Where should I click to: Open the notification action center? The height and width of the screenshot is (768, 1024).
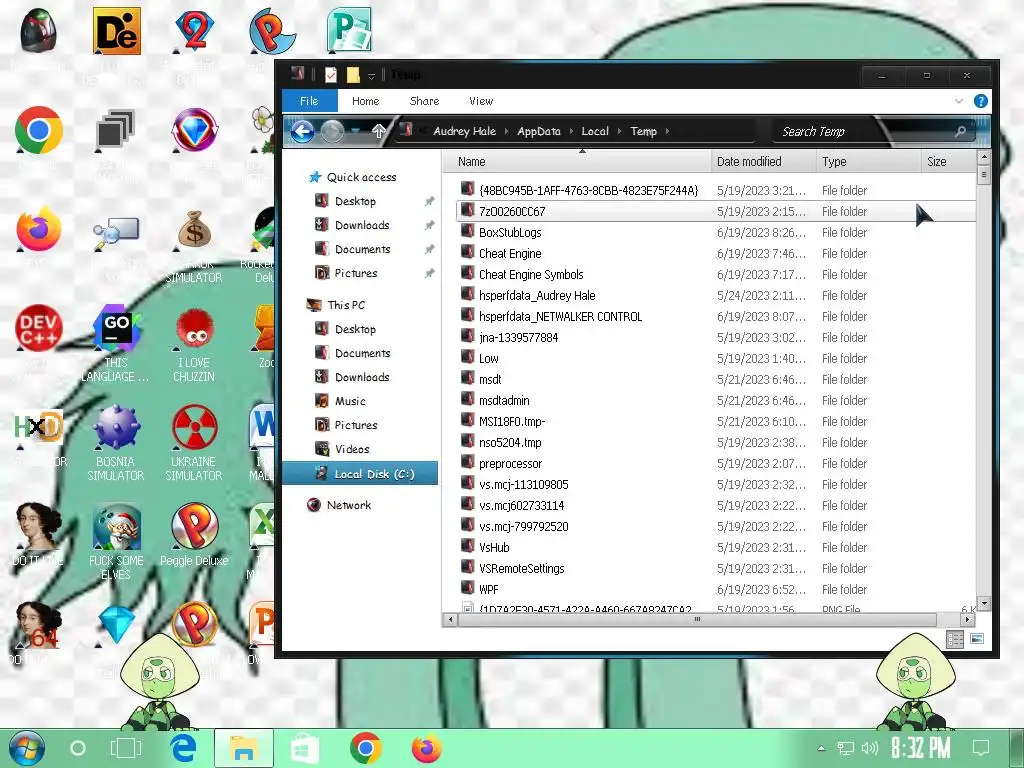[x=980, y=748]
